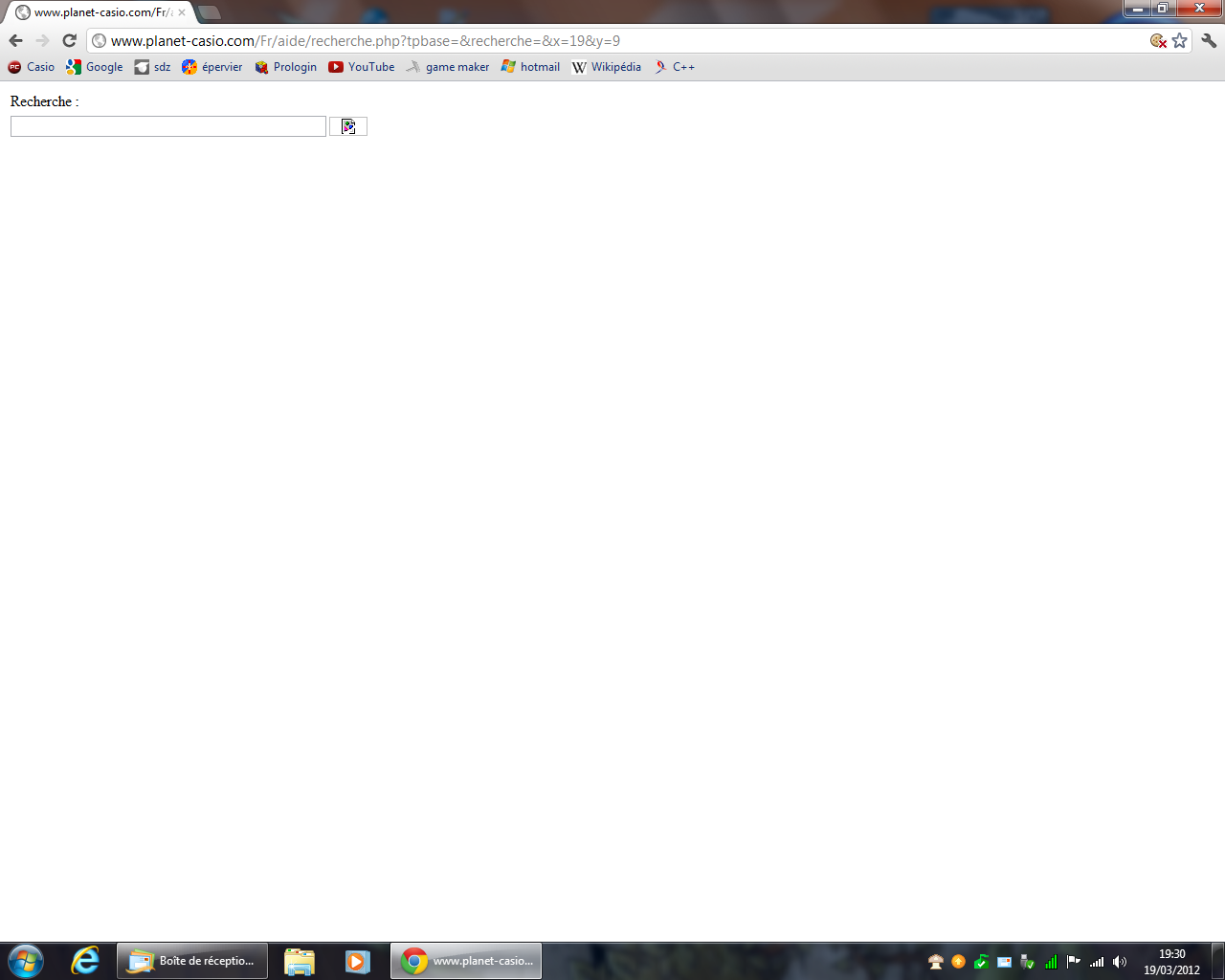Click the green checkmark flag tray icon
Viewport: 1225px width, 980px height.
pos(981,962)
